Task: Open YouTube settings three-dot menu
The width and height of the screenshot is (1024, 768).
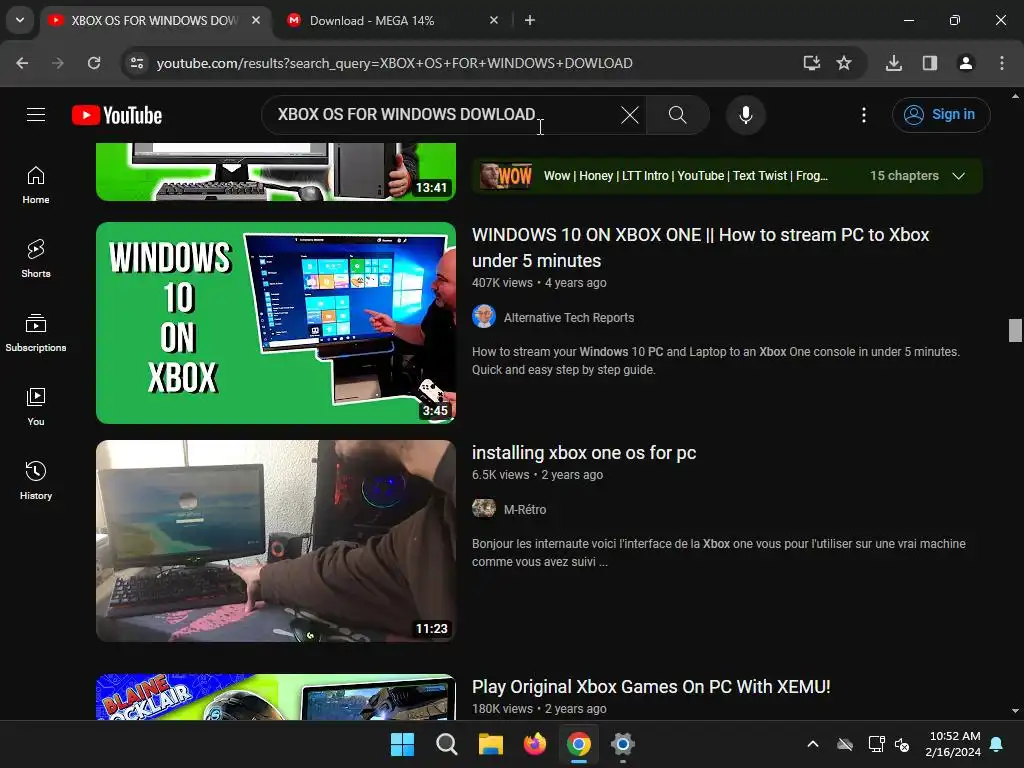Action: tap(863, 115)
